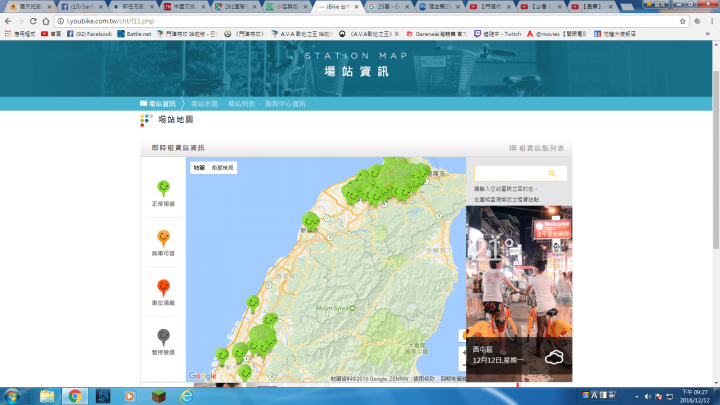The image size is (720, 405).
Task: Click the gray suspended-service legend pin
Action: click(163, 337)
